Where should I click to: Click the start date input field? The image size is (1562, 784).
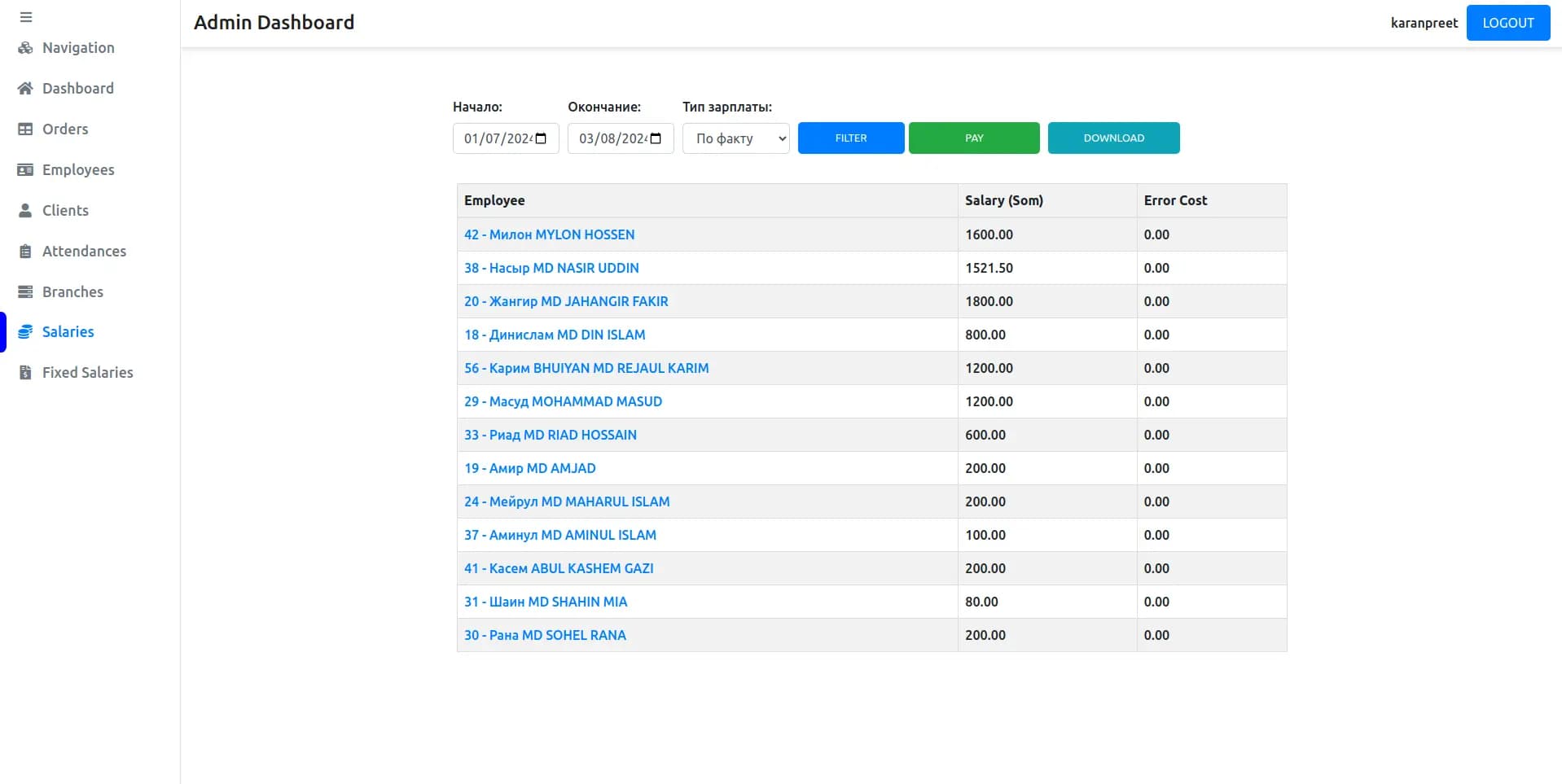coord(506,138)
